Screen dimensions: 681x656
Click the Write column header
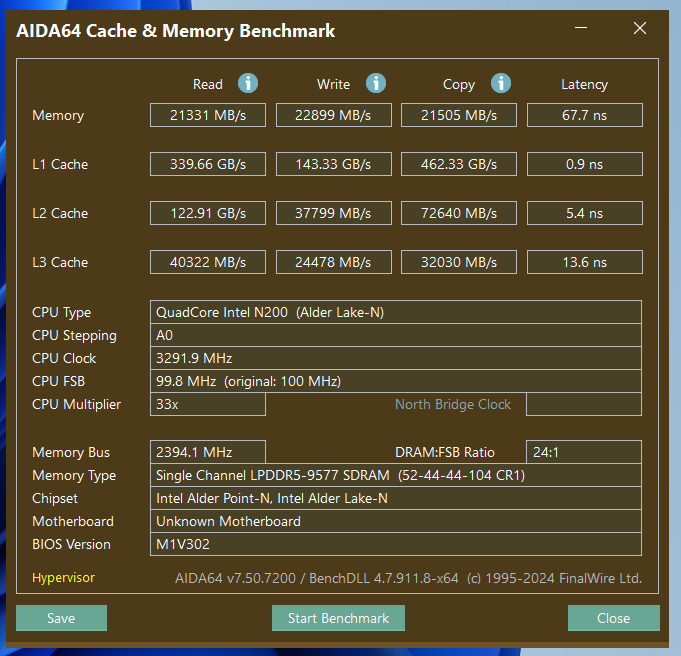[333, 84]
